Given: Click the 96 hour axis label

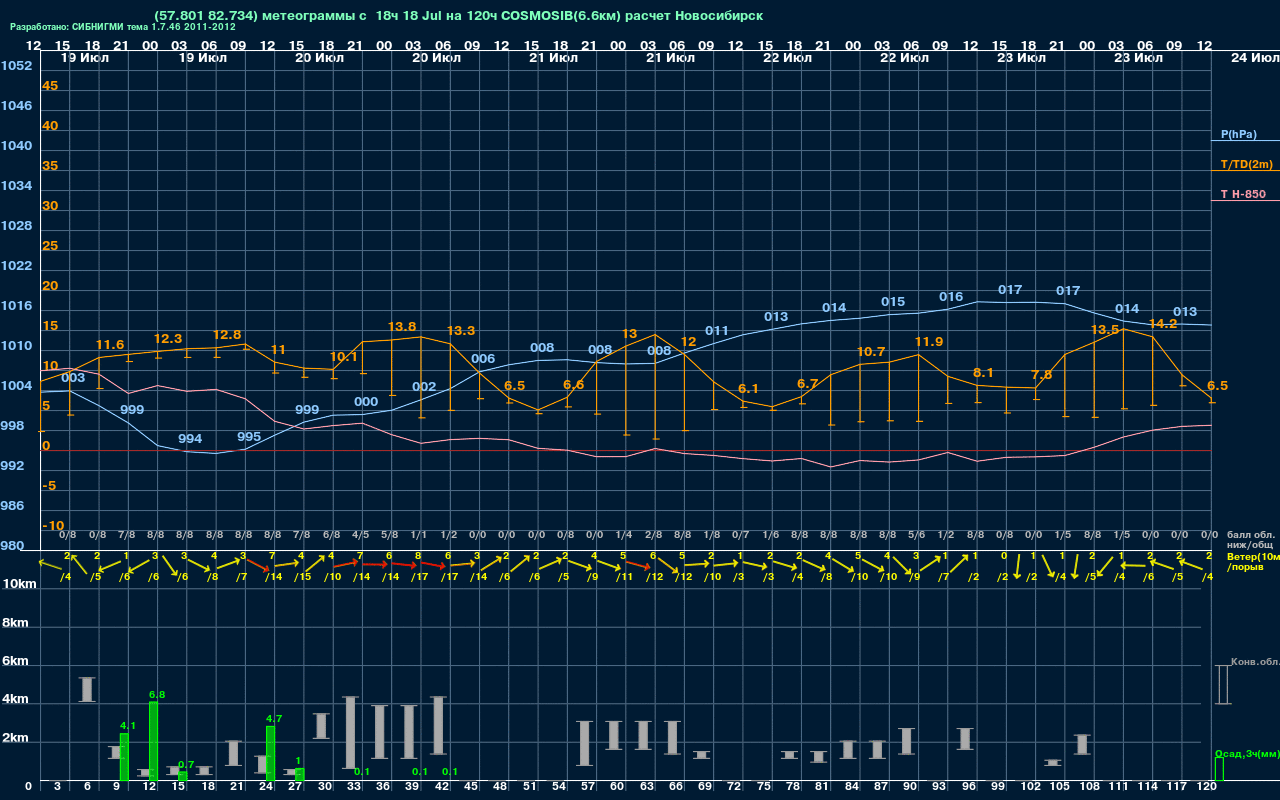Looking at the screenshot, I should tap(967, 788).
